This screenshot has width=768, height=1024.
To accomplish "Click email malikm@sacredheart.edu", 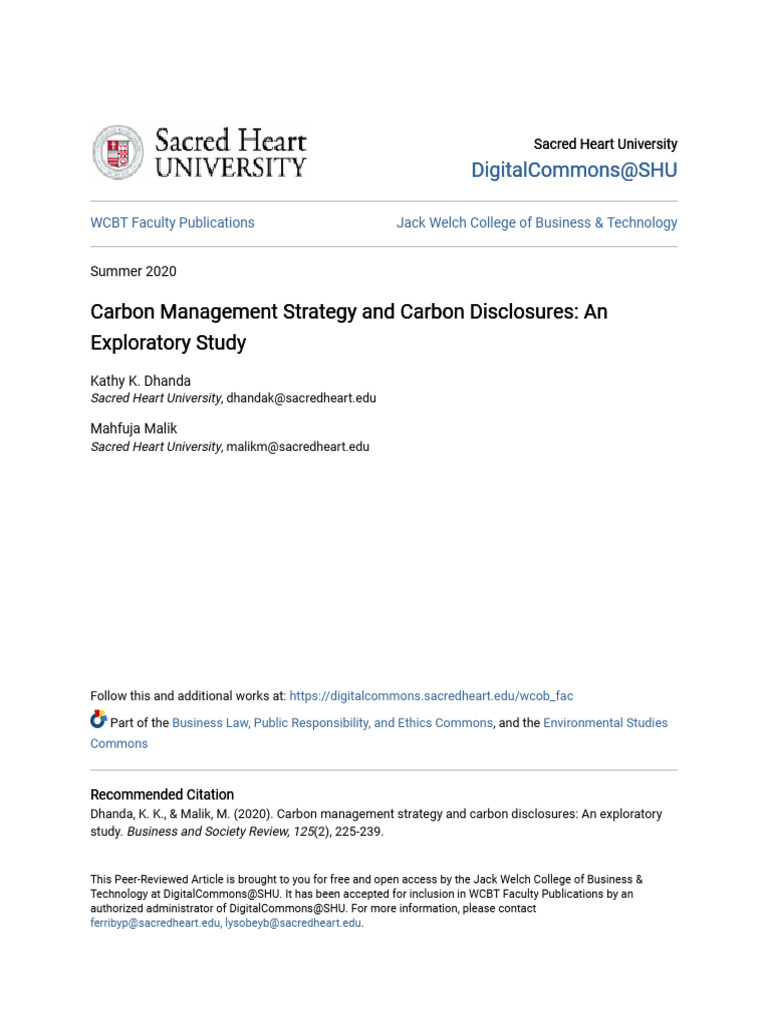I will [298, 447].
